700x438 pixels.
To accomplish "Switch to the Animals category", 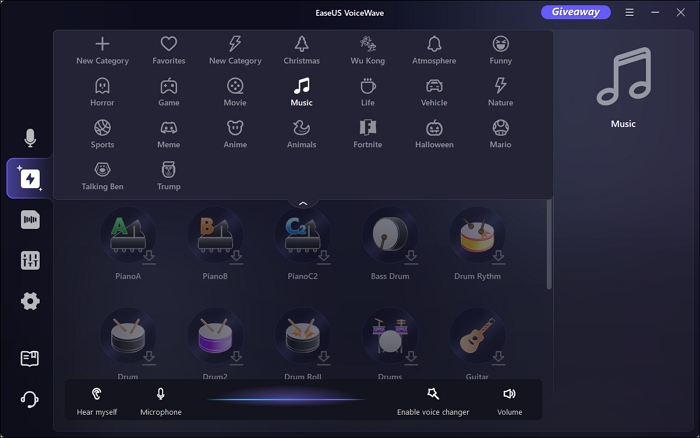I will click(x=301, y=133).
